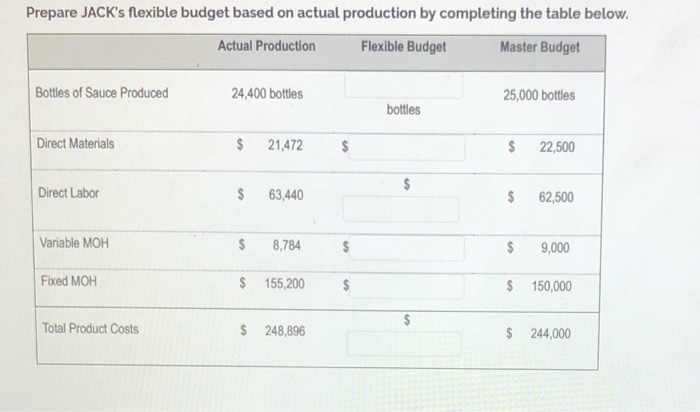Image resolution: width=700 pixels, height=412 pixels.
Task: Click the Flexible Budget bottles input field
Action: pyautogui.click(x=404, y=86)
